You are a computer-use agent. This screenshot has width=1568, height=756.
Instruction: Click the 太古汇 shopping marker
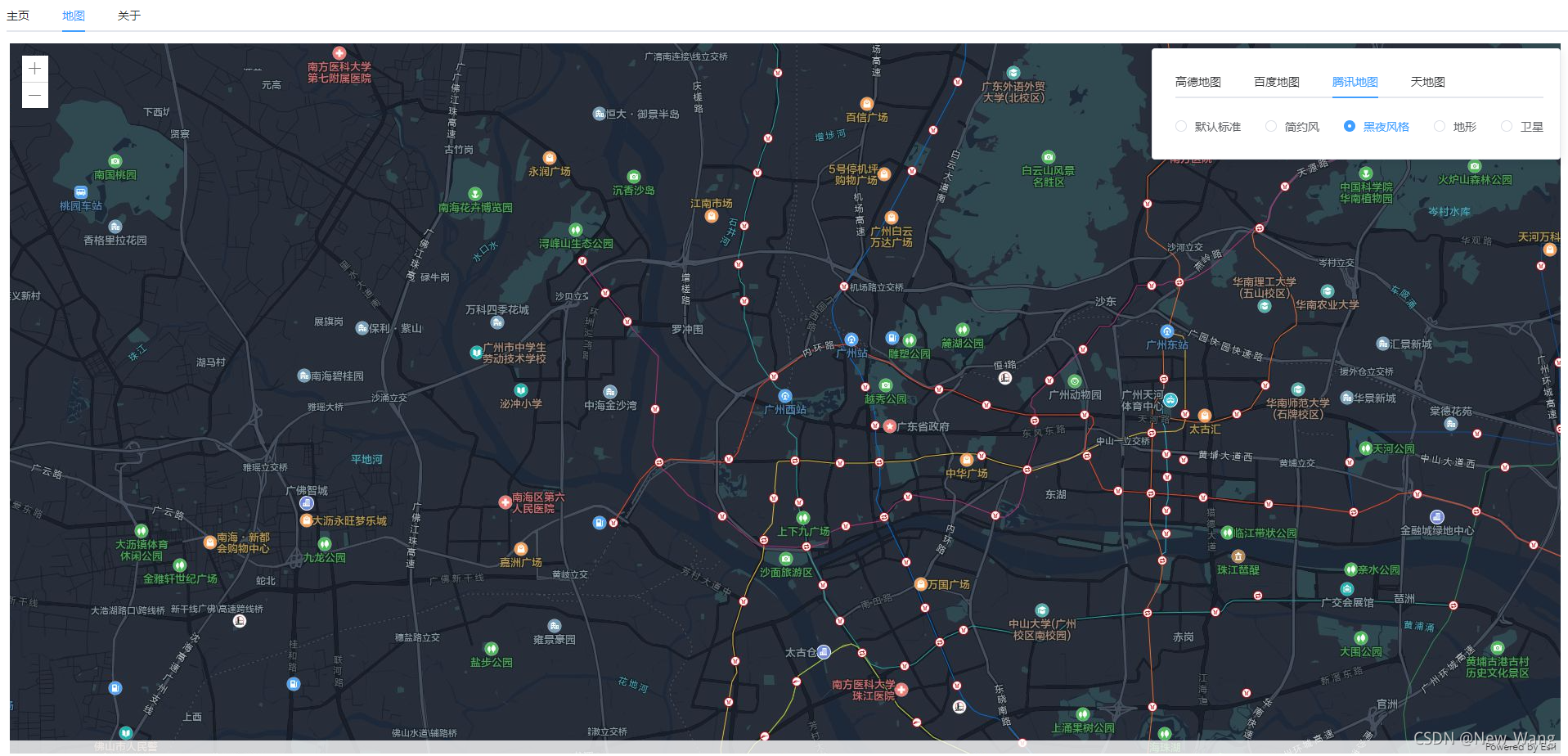[1205, 416]
